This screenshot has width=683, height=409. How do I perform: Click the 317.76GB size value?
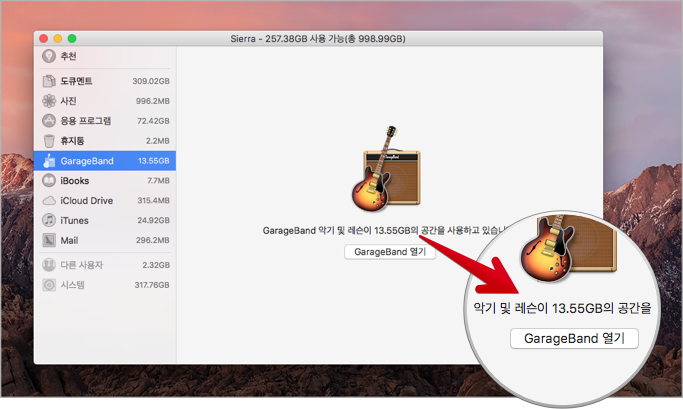click(152, 285)
